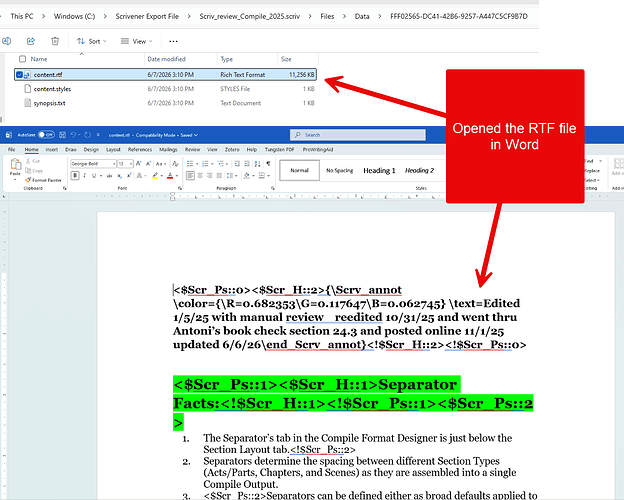
Task: Switch to the Insert ribbon tab
Action: point(51,150)
